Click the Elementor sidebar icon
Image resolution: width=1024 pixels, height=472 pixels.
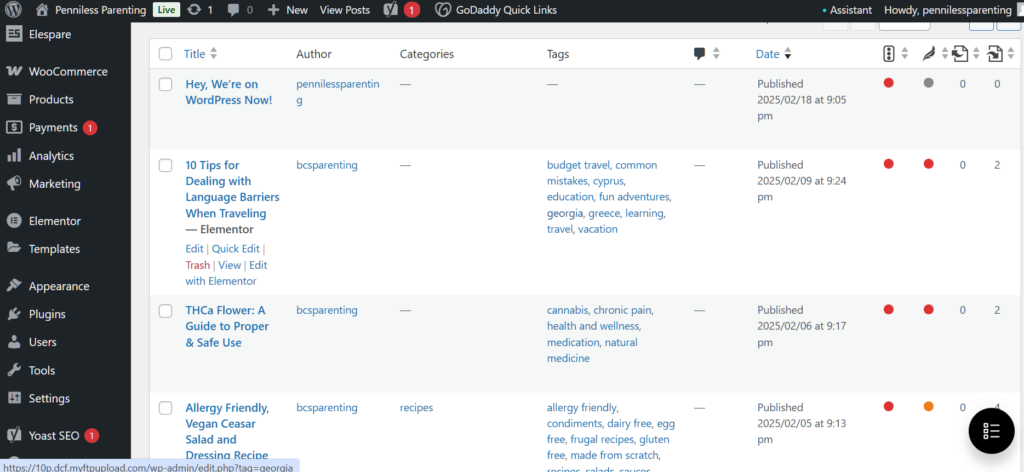point(14,221)
